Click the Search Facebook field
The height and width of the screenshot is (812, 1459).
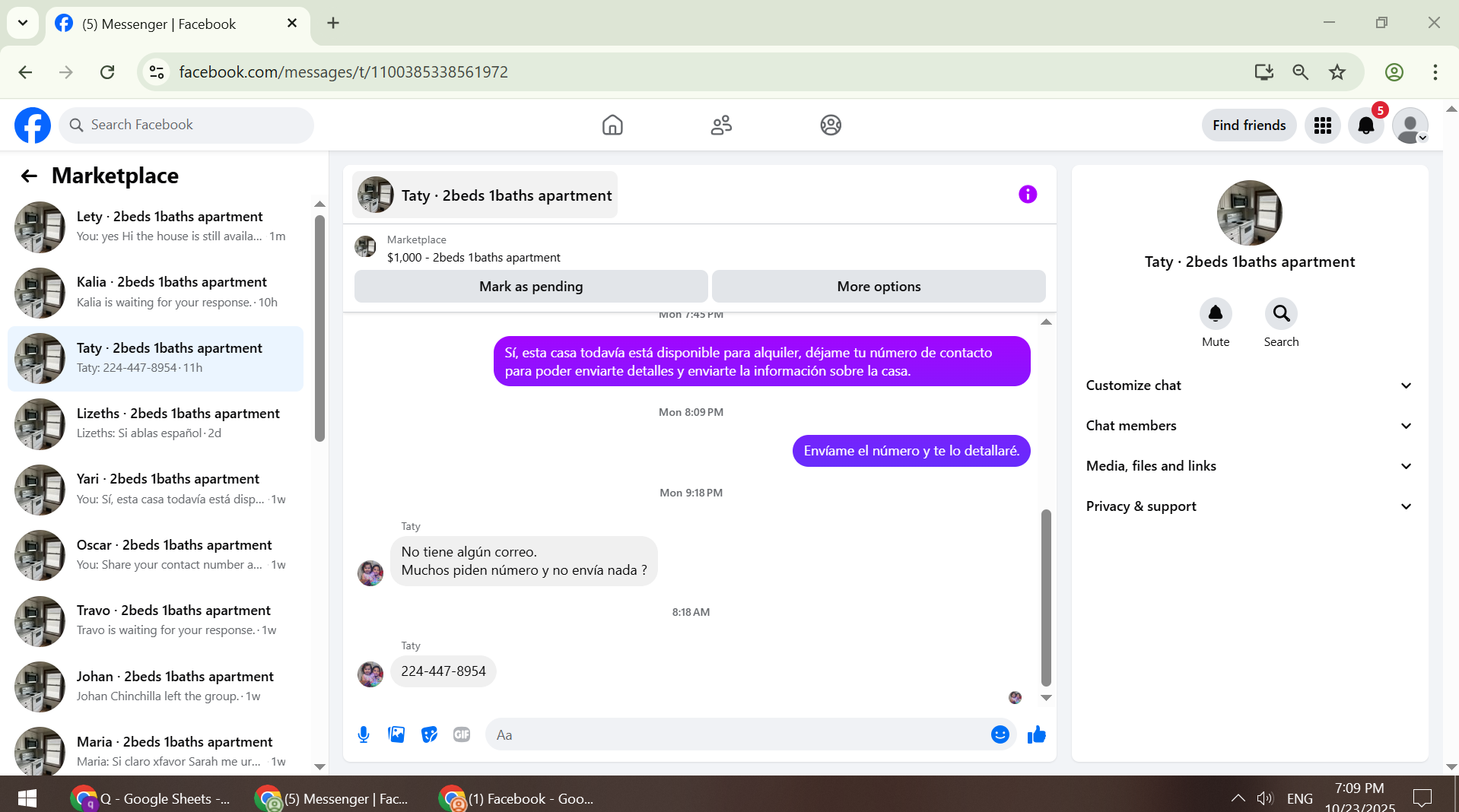[x=186, y=125]
